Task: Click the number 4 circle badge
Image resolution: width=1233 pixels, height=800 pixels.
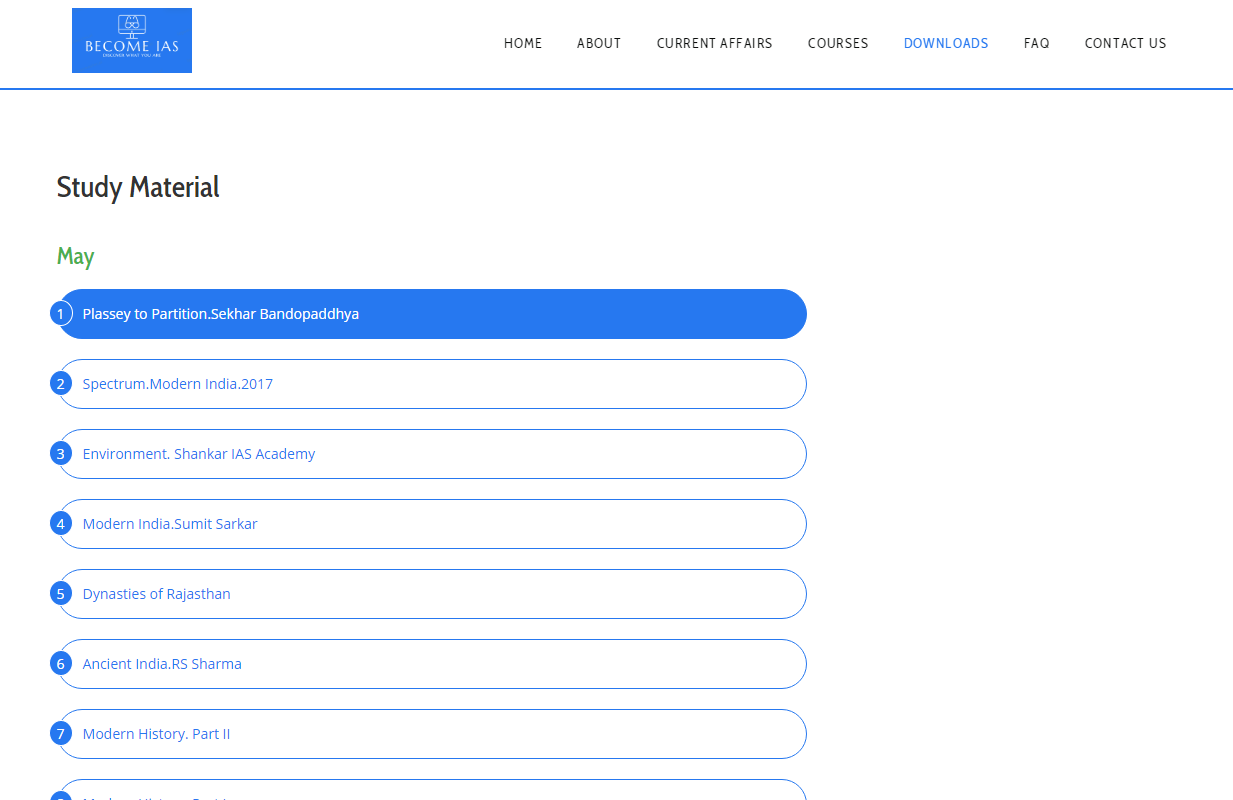Action: [x=61, y=524]
